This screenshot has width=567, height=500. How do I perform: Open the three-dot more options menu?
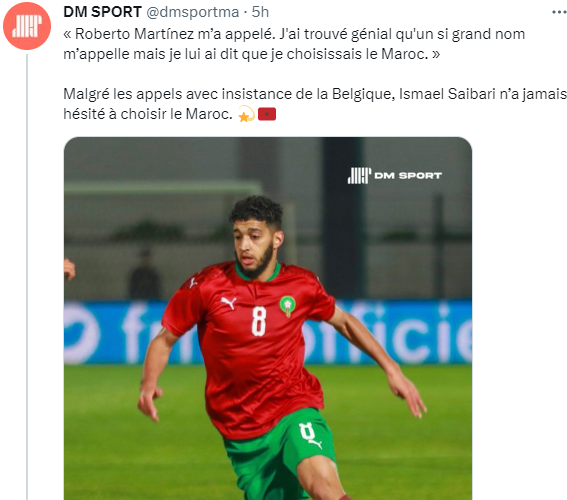[559, 12]
